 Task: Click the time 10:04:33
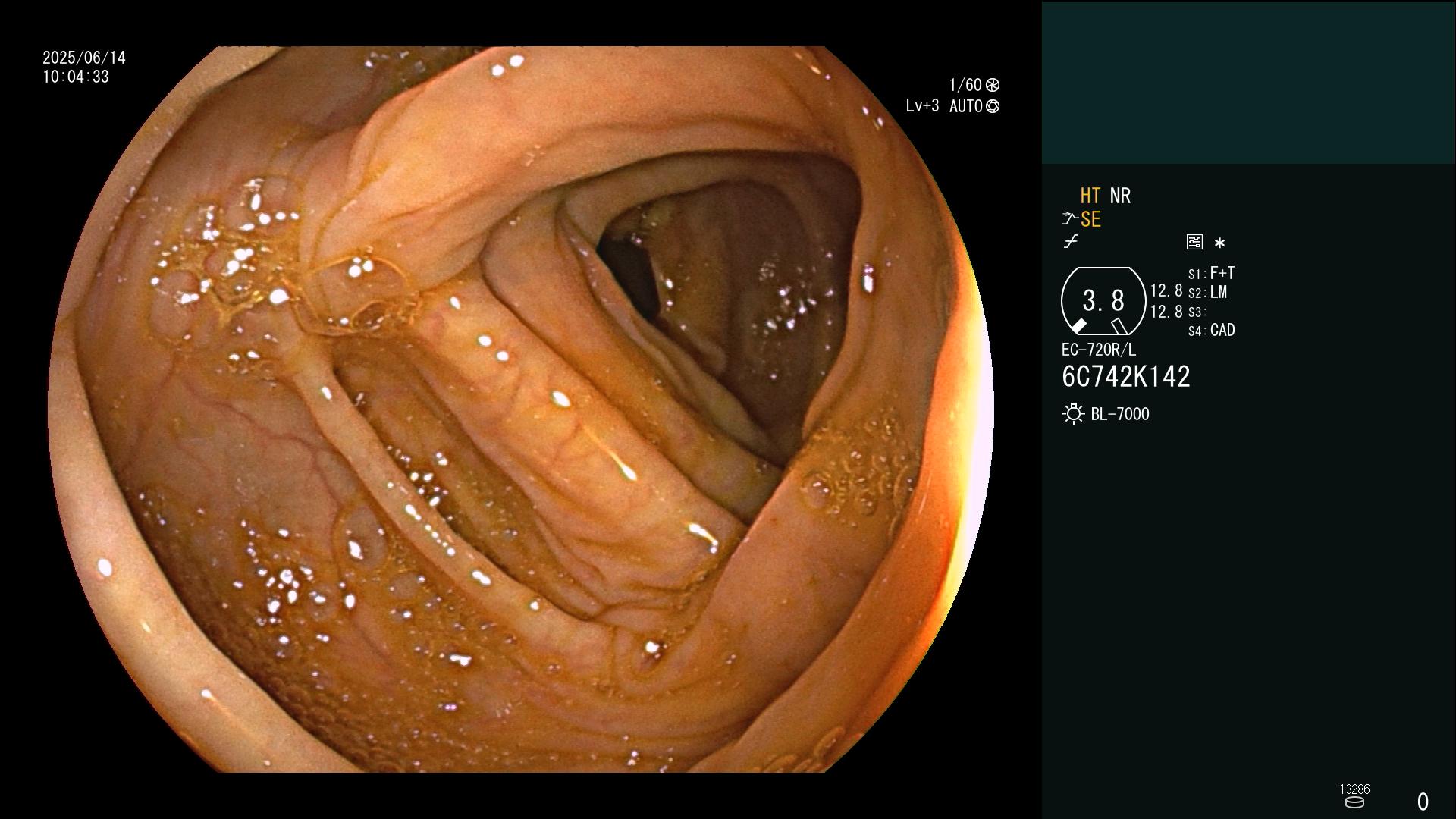click(76, 77)
